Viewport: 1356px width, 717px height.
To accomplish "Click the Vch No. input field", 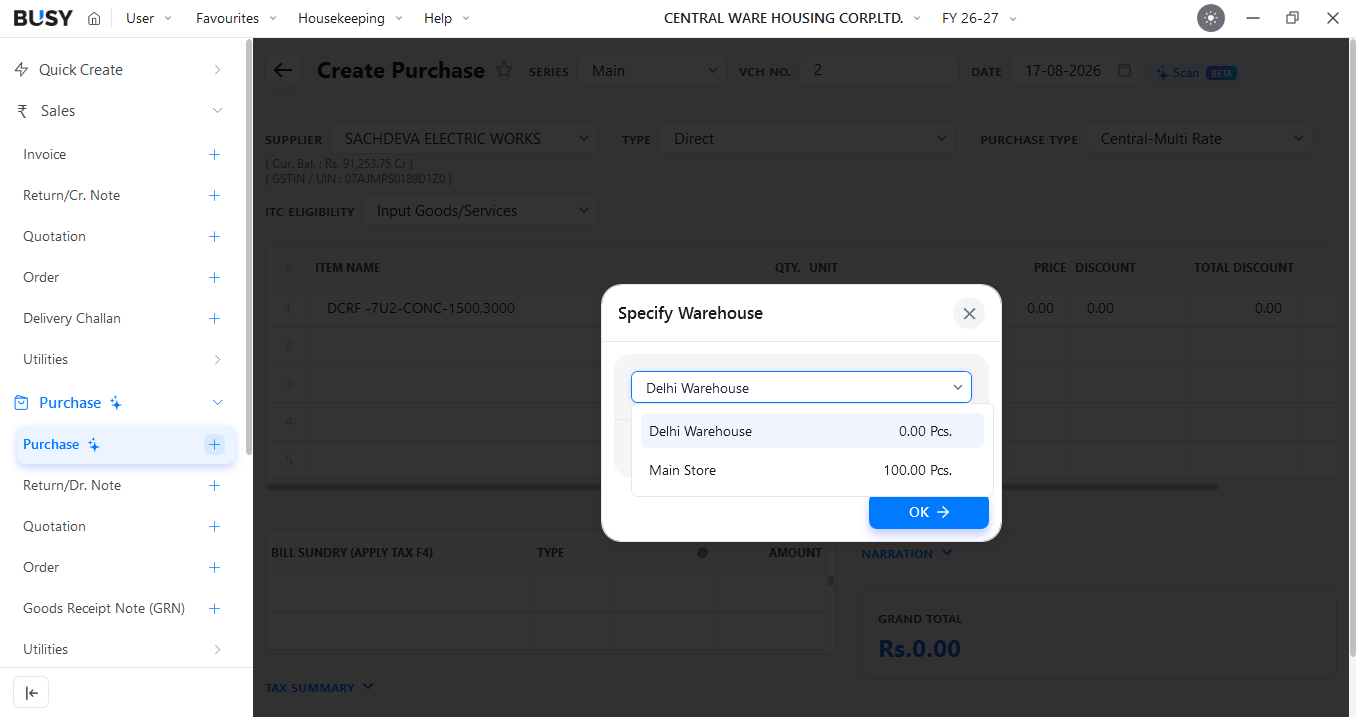I will [878, 70].
